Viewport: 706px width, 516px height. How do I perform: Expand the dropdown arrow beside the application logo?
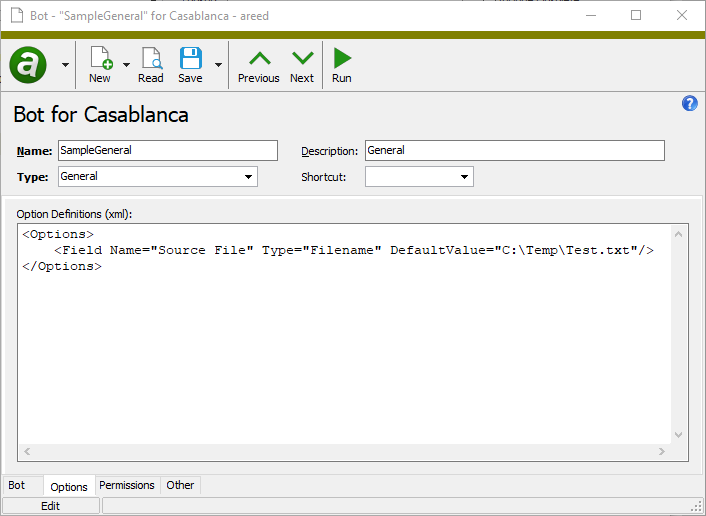pyautogui.click(x=66, y=65)
